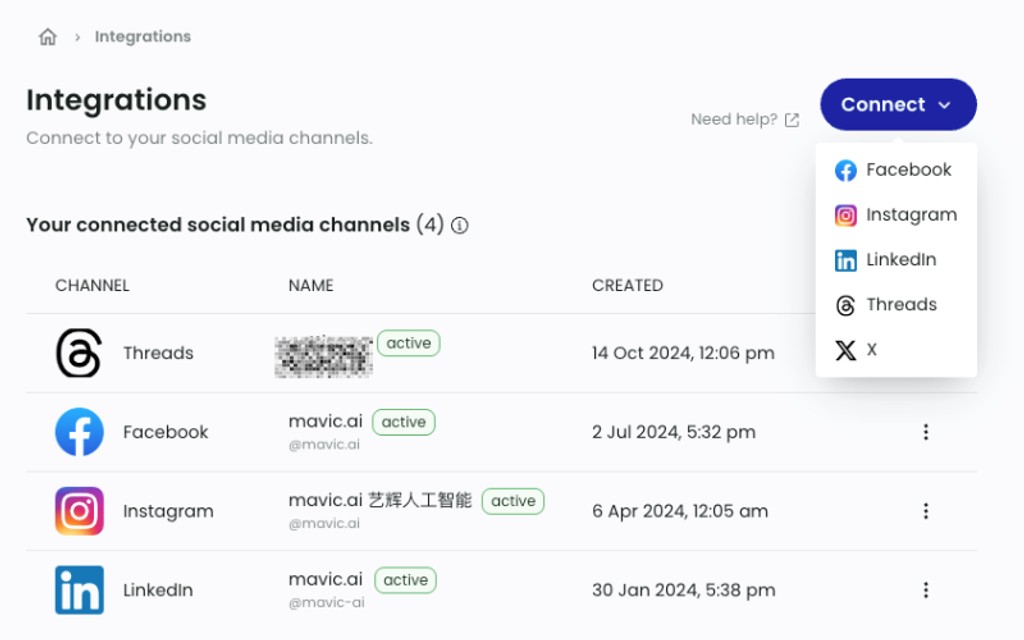Click the external link icon beside Need help?
This screenshot has width=1024, height=640.
(x=792, y=120)
